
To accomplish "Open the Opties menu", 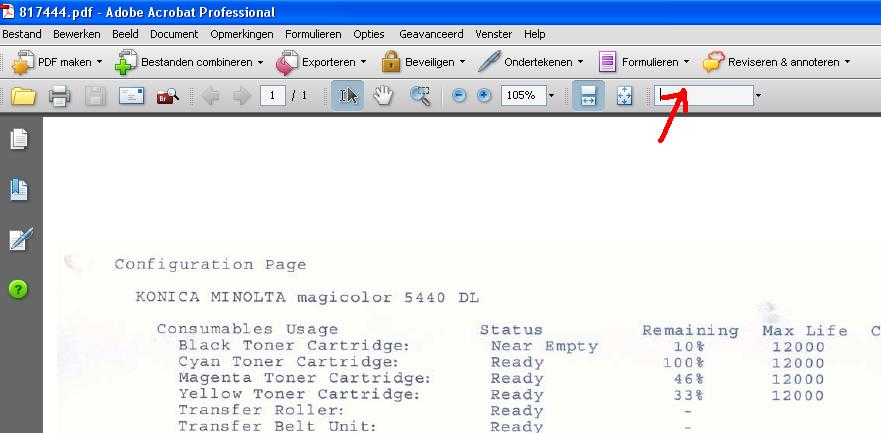I will 369,34.
